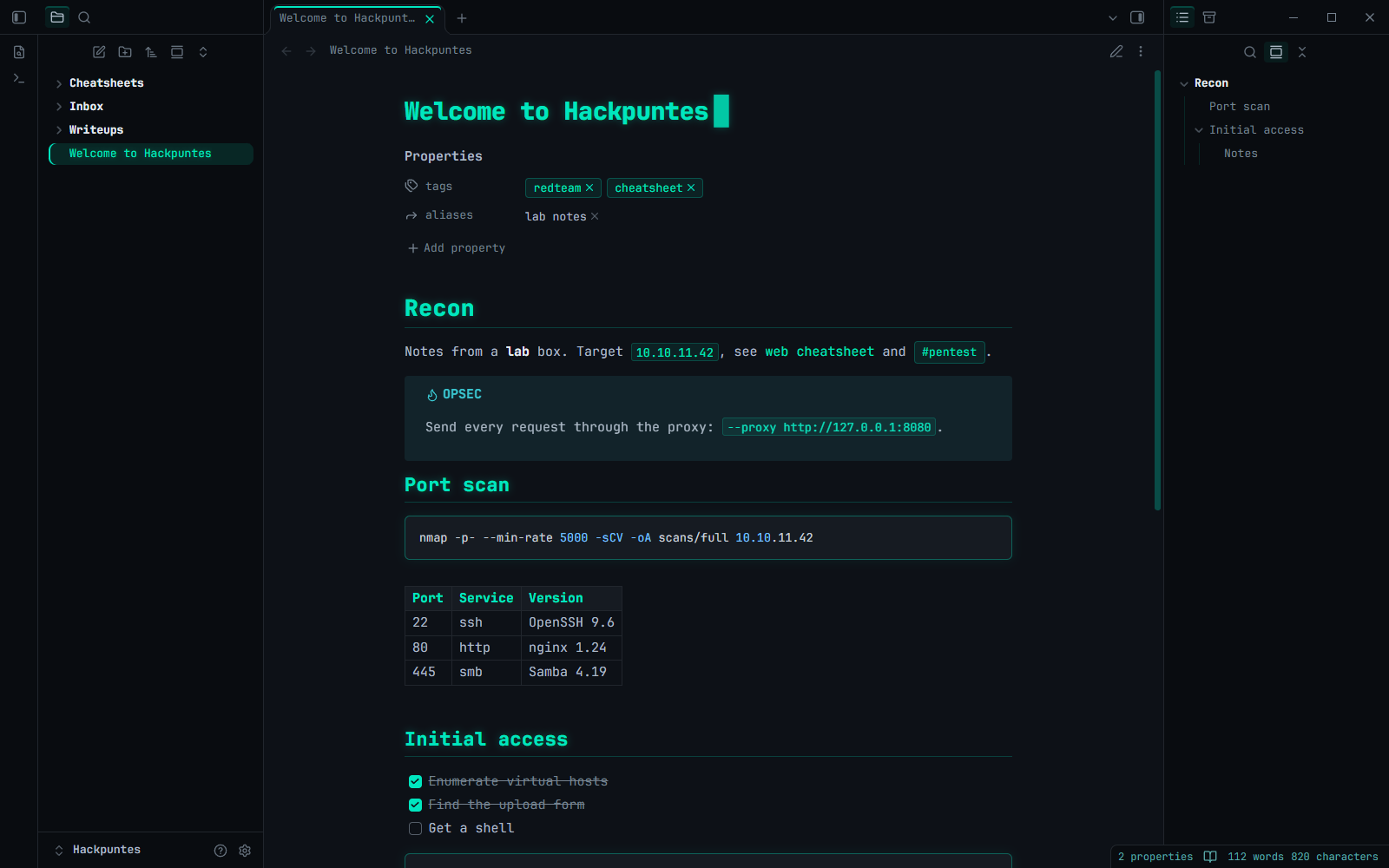Open the file explorer folder icon

click(x=57, y=17)
